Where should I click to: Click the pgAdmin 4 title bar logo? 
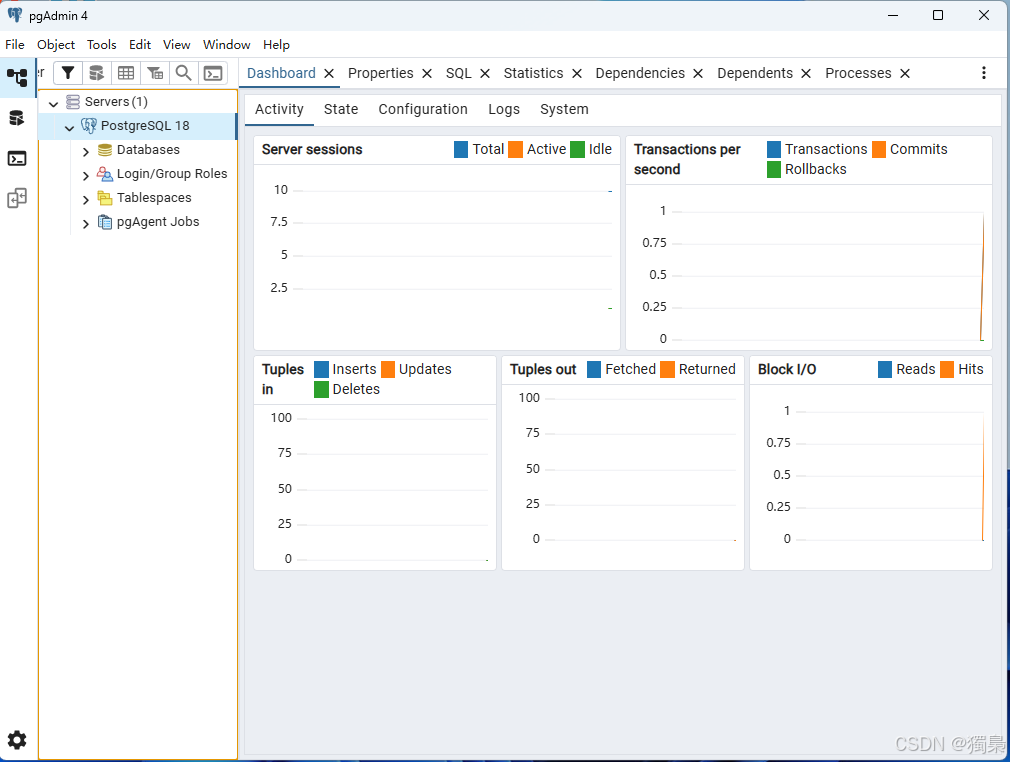tap(15, 15)
